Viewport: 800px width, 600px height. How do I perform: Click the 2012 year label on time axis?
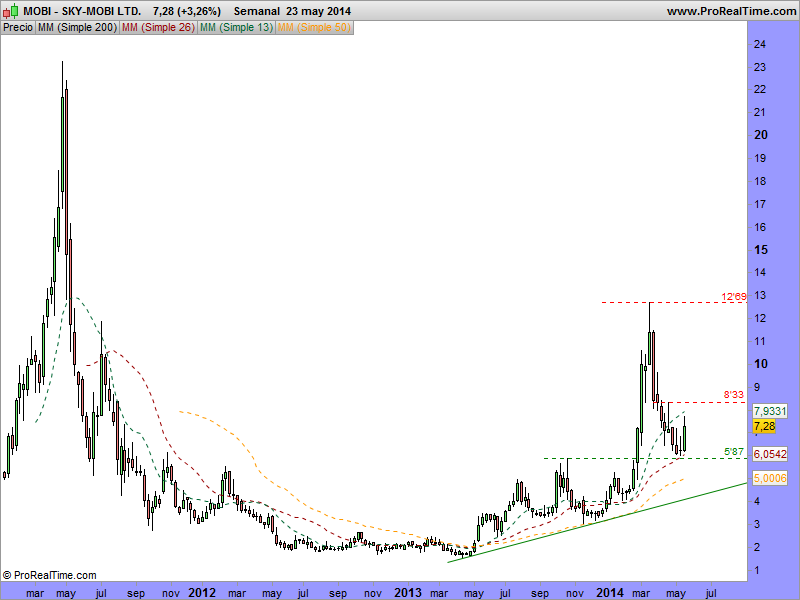[202, 592]
